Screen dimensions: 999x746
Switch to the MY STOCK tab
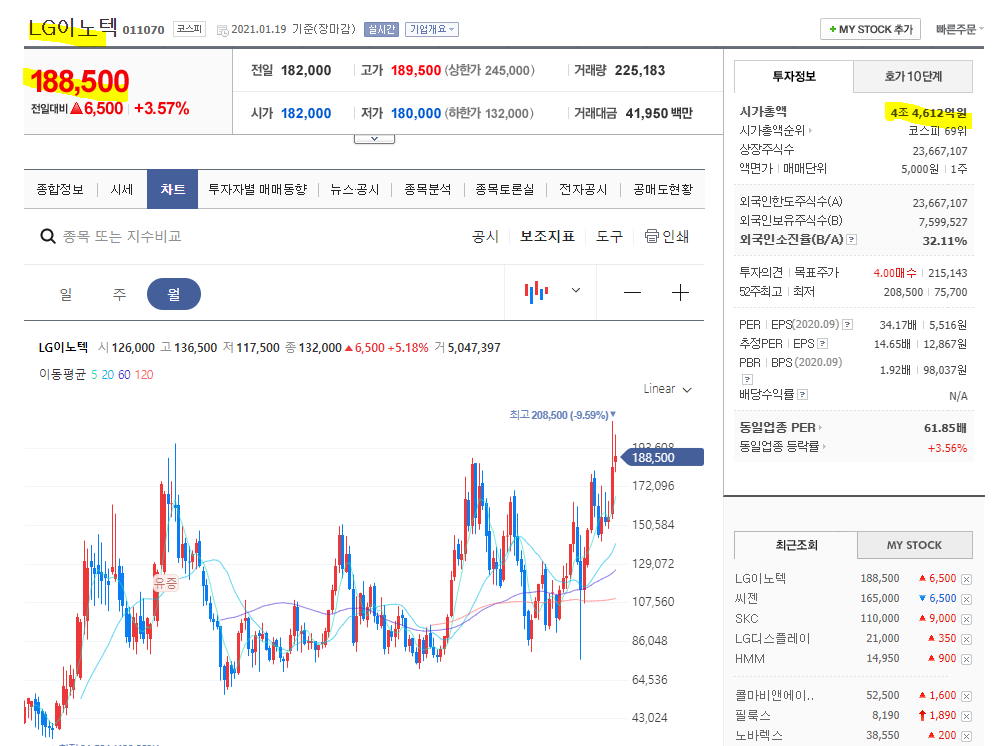pos(914,545)
